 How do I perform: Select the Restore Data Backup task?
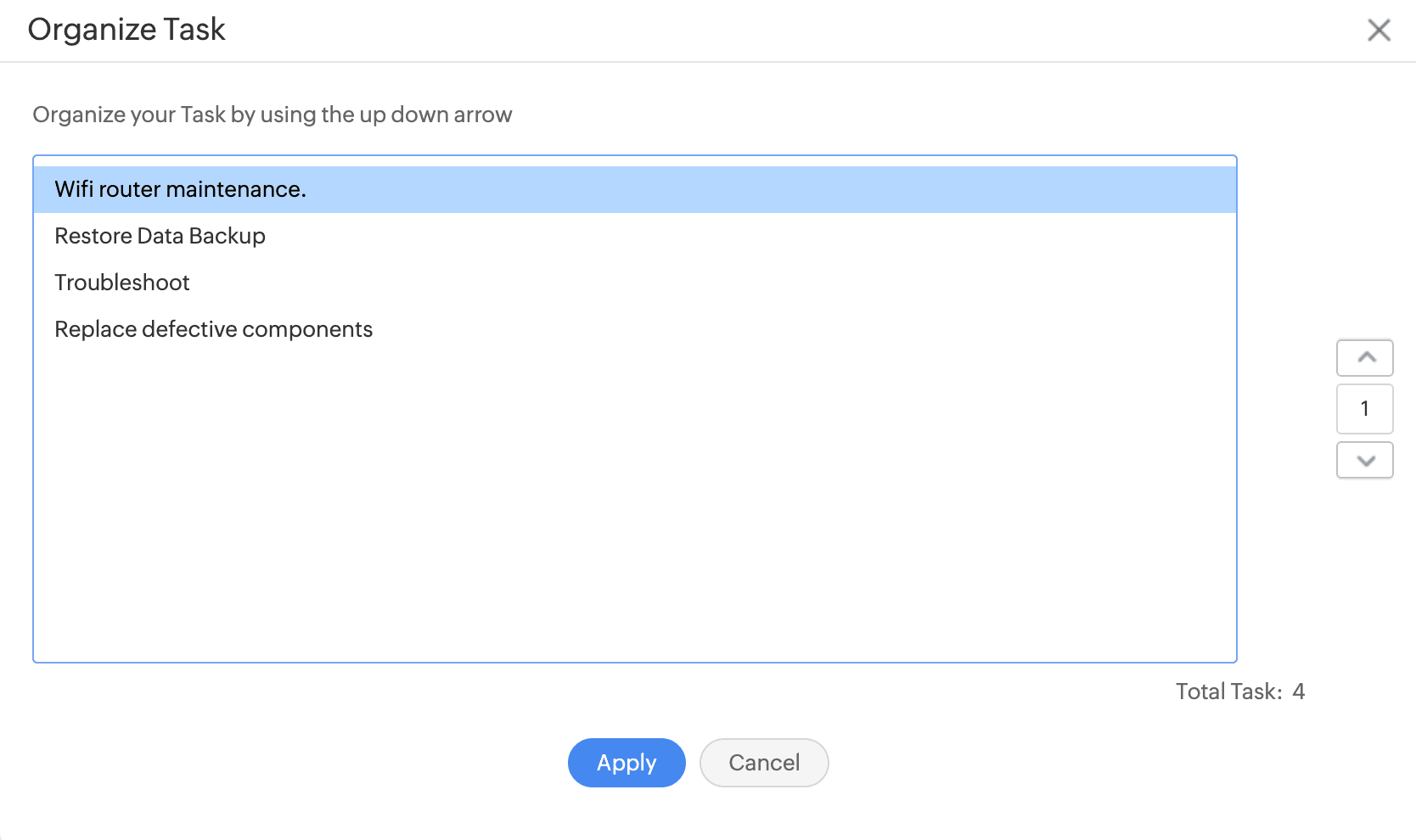[160, 236]
